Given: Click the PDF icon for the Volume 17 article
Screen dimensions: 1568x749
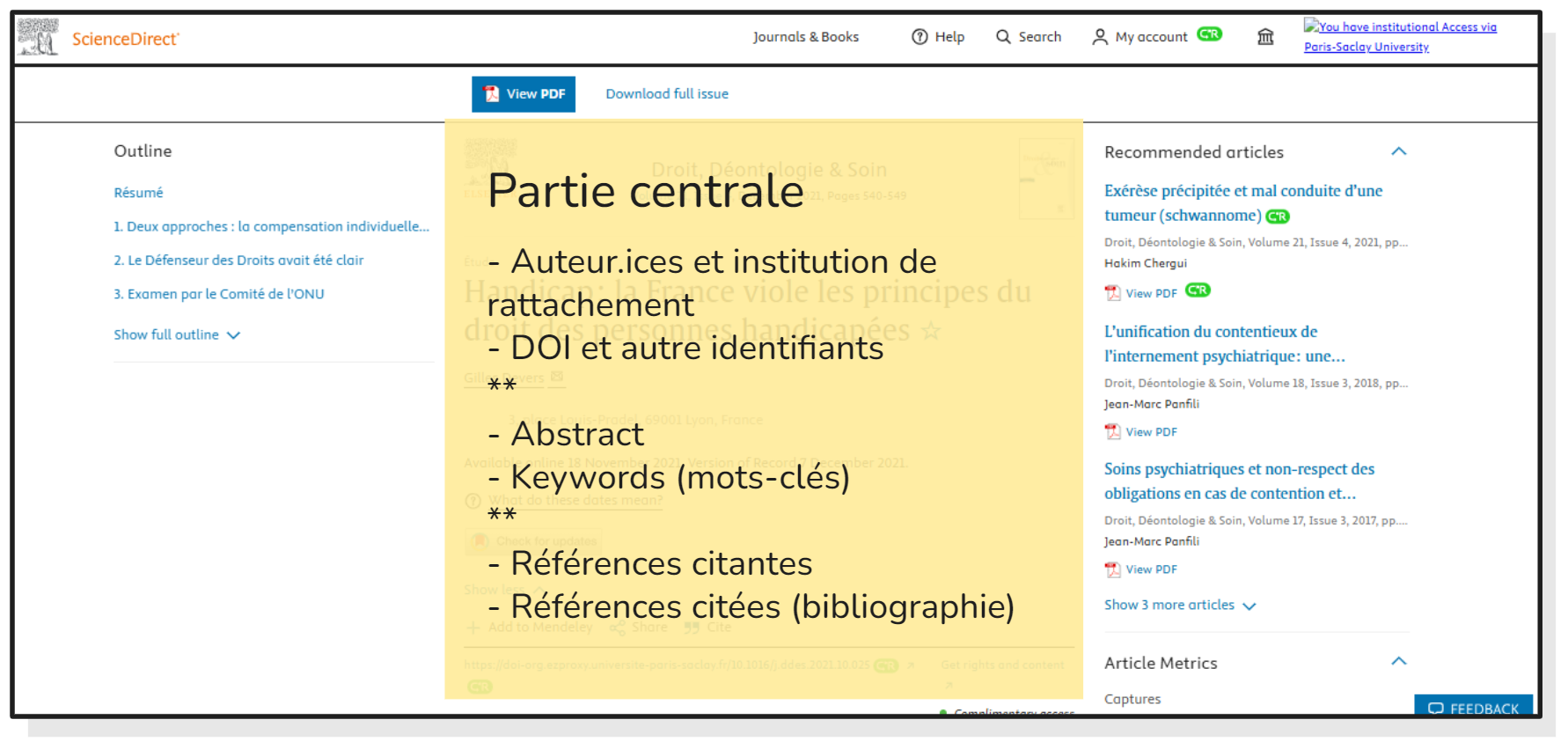Looking at the screenshot, I should (1113, 569).
